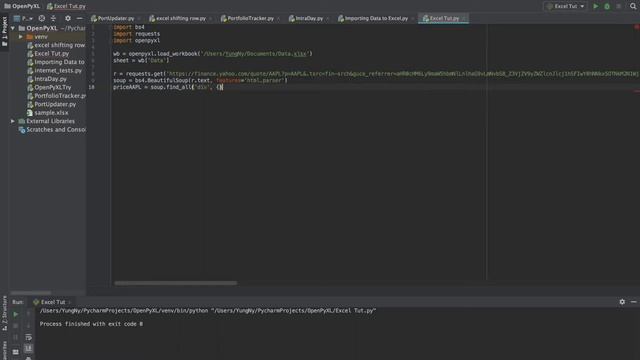
Task: Select Excel Tut.py in the project tree
Action: 48,53
